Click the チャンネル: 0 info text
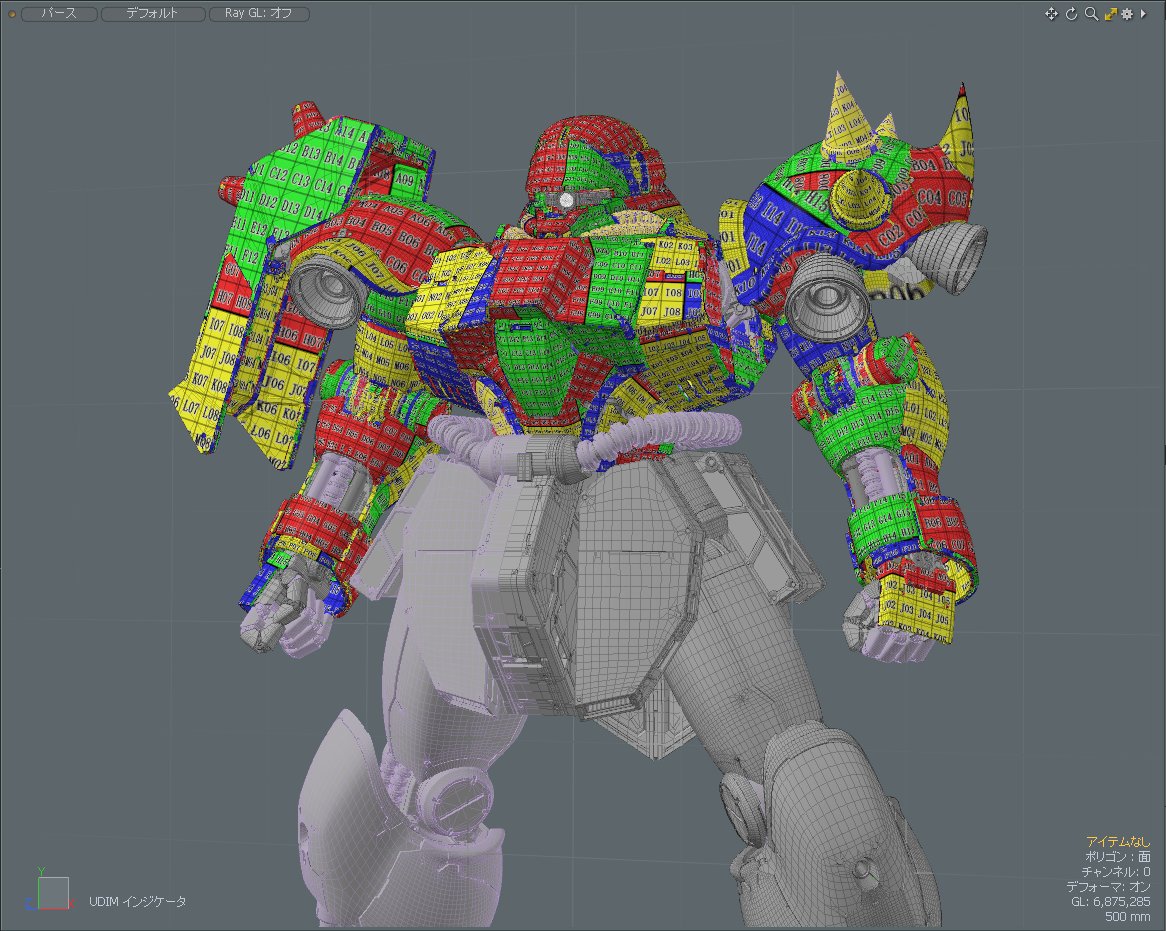 (1115, 871)
